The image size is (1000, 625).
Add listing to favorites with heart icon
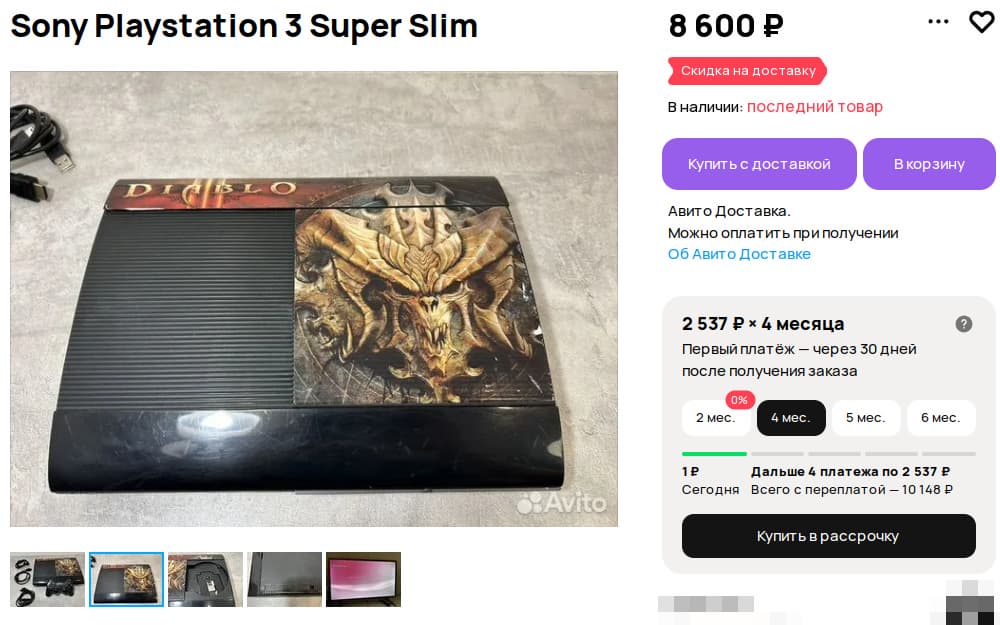[x=982, y=22]
